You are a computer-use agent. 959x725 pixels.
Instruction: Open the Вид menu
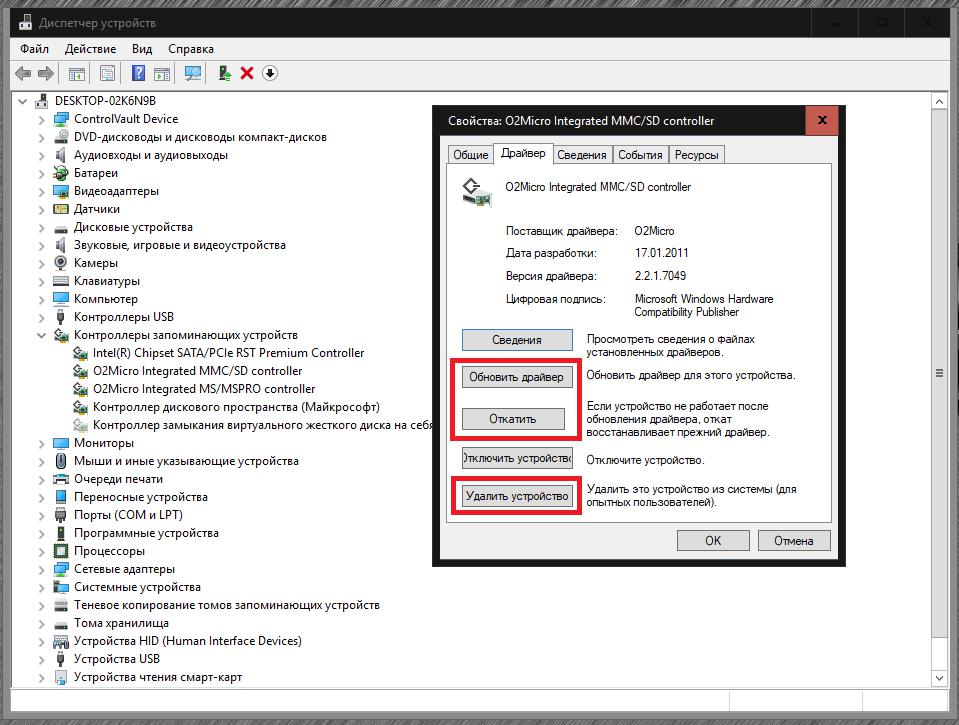tap(142, 49)
